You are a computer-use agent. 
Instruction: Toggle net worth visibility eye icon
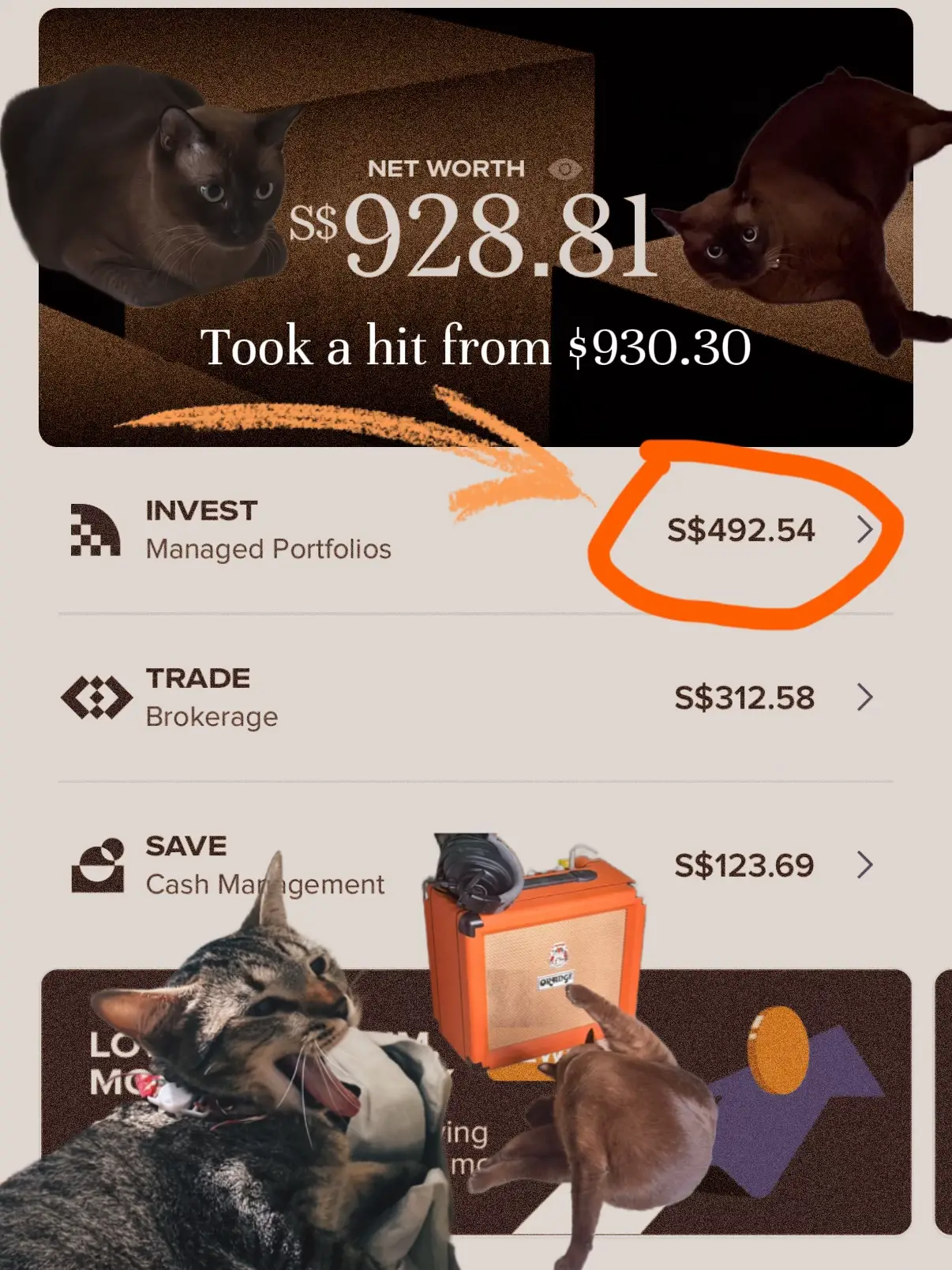point(564,169)
